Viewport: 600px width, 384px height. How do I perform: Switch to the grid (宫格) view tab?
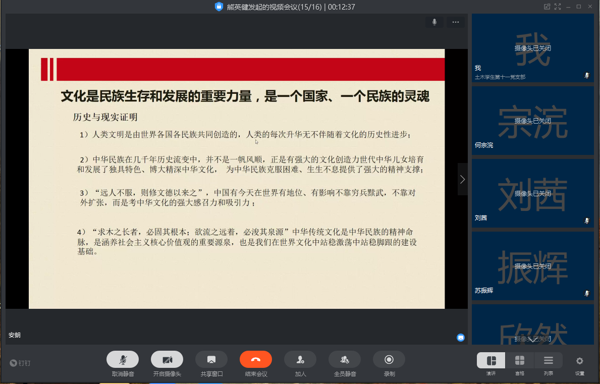coord(520,360)
